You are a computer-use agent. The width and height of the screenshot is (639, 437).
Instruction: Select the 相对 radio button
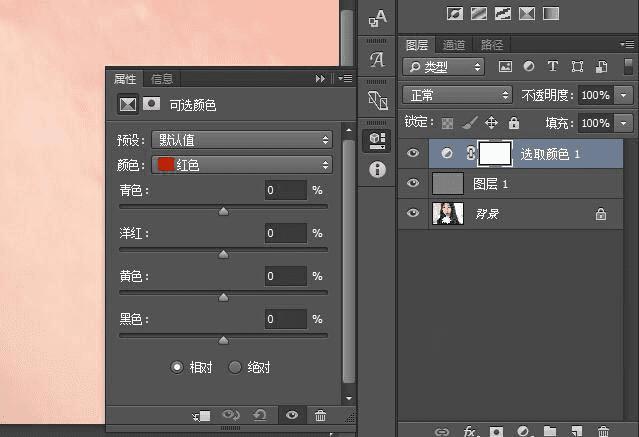pyautogui.click(x=176, y=367)
